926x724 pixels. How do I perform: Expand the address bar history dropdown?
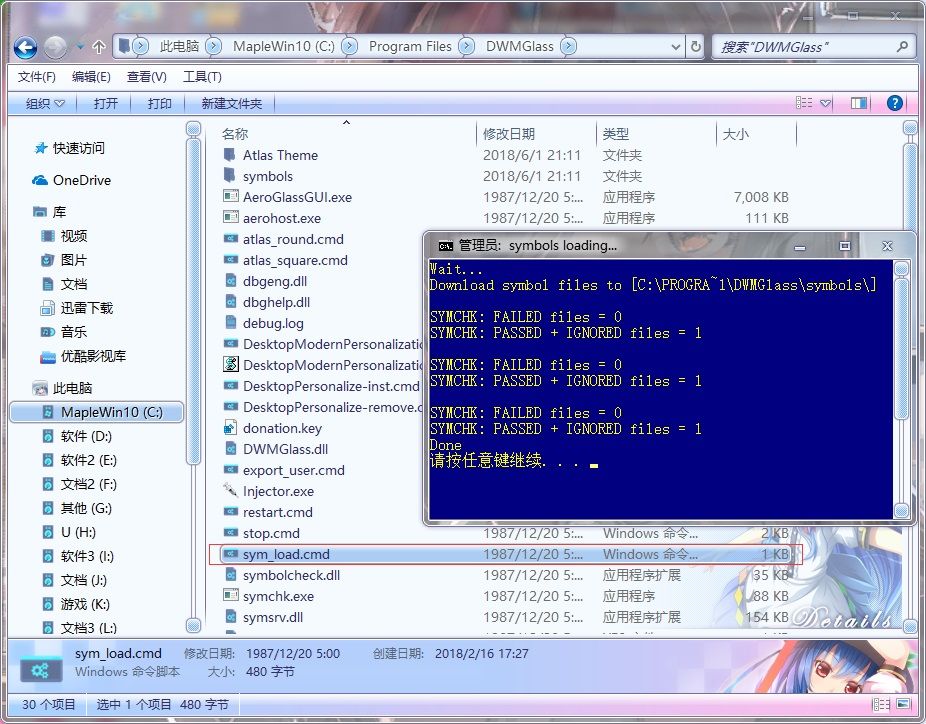pyautogui.click(x=676, y=47)
